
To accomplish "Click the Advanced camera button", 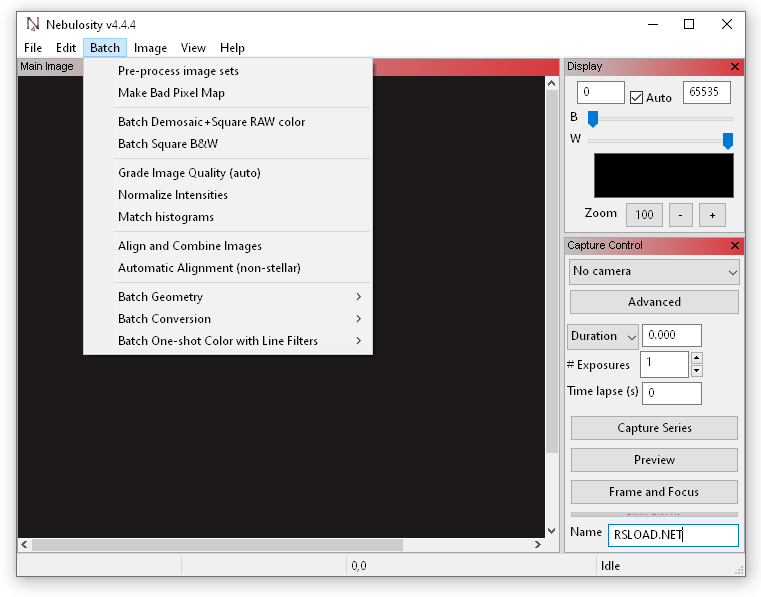I will (x=654, y=302).
